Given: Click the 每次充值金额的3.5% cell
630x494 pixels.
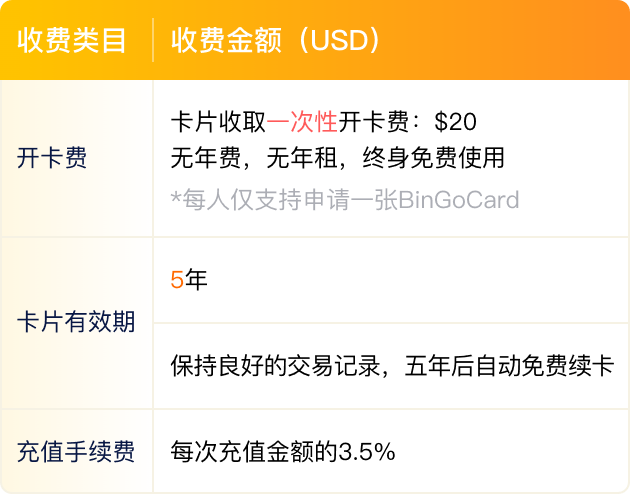Looking at the screenshot, I should coord(391,451).
